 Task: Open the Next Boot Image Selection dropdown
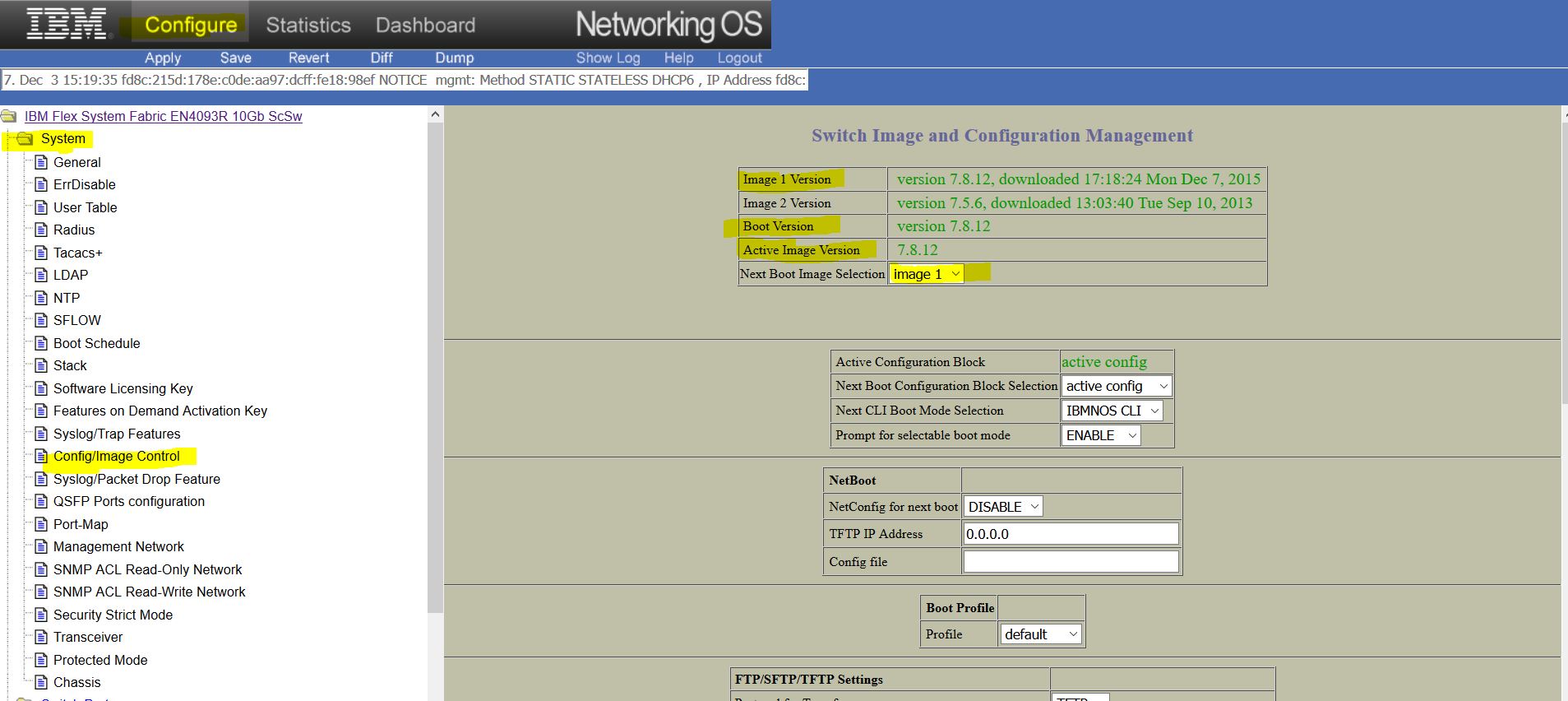click(927, 274)
